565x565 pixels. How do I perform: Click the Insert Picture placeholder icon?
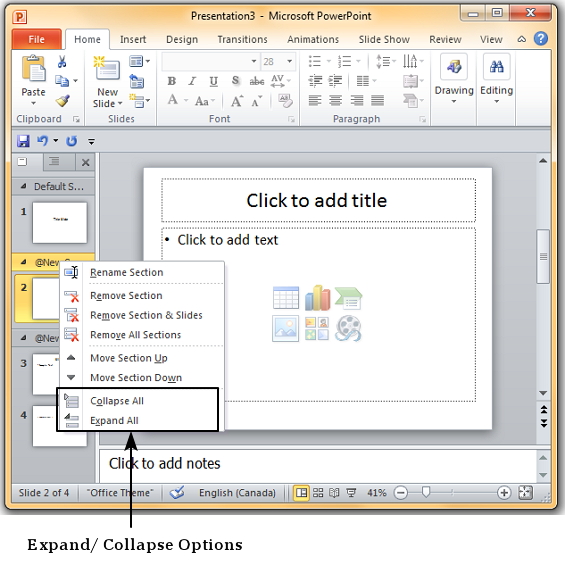(285, 328)
